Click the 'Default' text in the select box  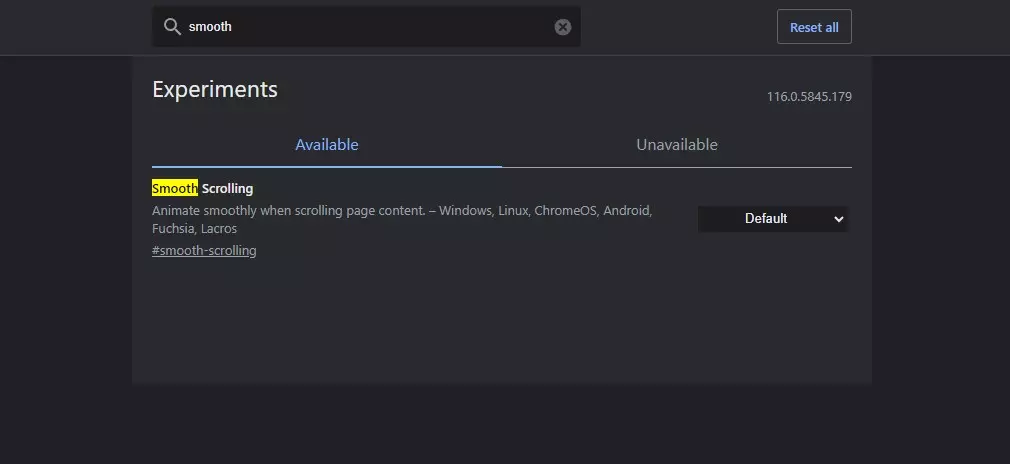coord(766,219)
